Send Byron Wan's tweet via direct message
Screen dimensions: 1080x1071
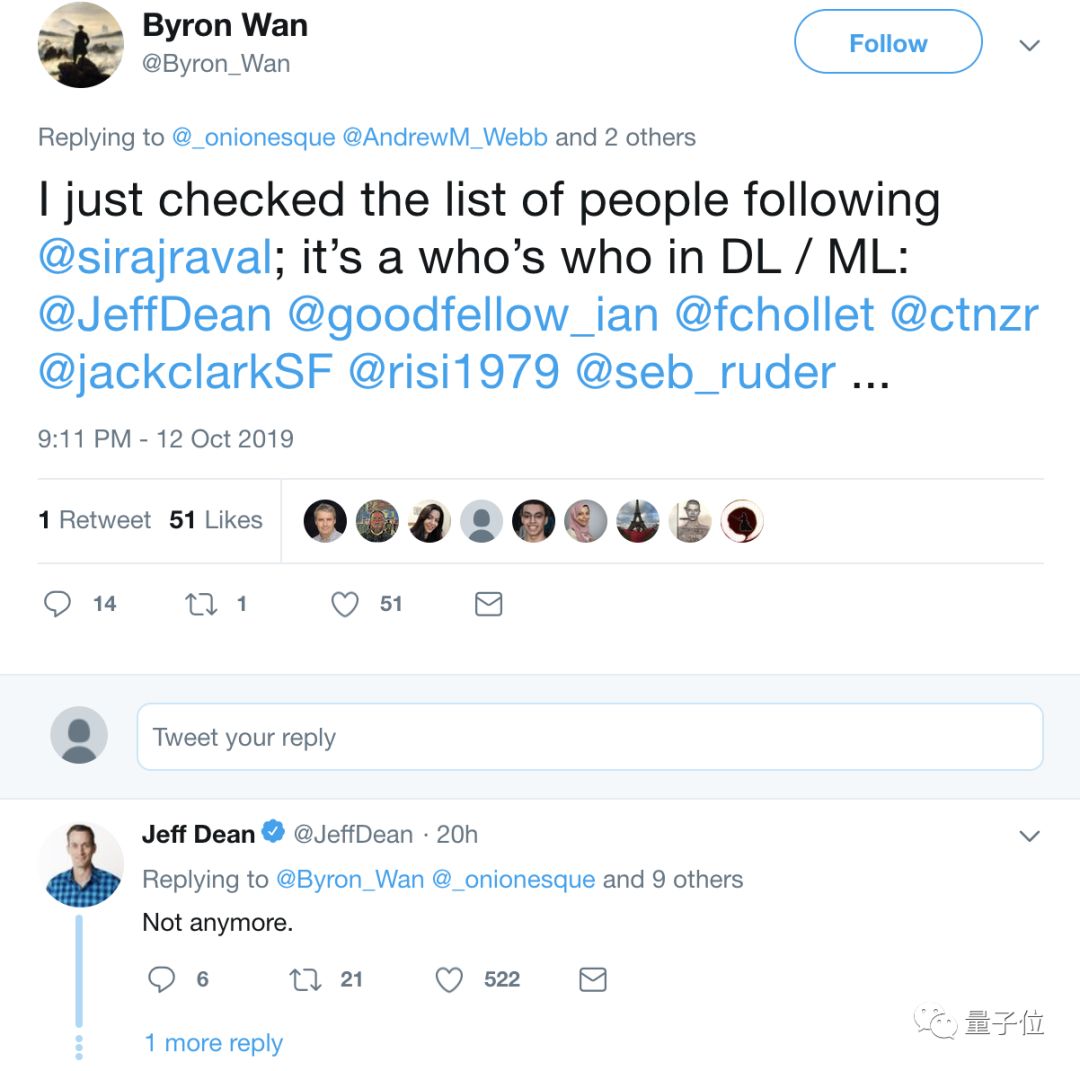pos(488,604)
